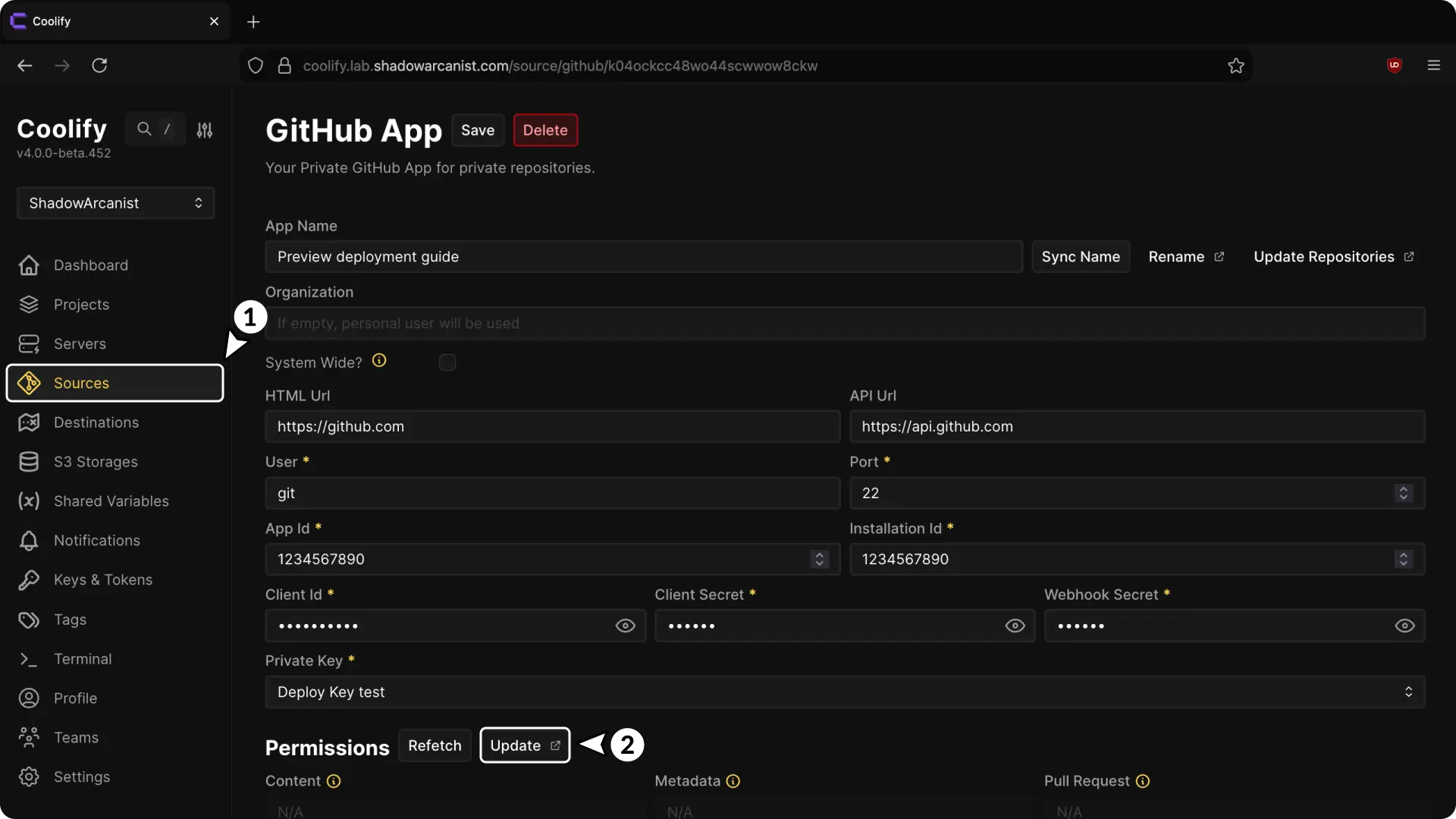
Task: Open the ShadowArcanist team dropdown
Action: (x=115, y=202)
